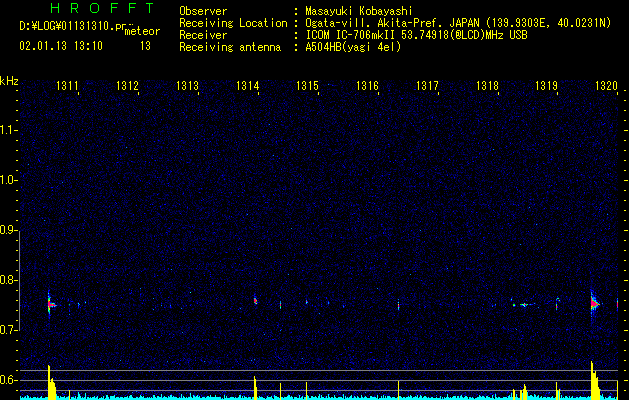
Task: Click the 1312 time axis marker
Action: tap(127, 85)
